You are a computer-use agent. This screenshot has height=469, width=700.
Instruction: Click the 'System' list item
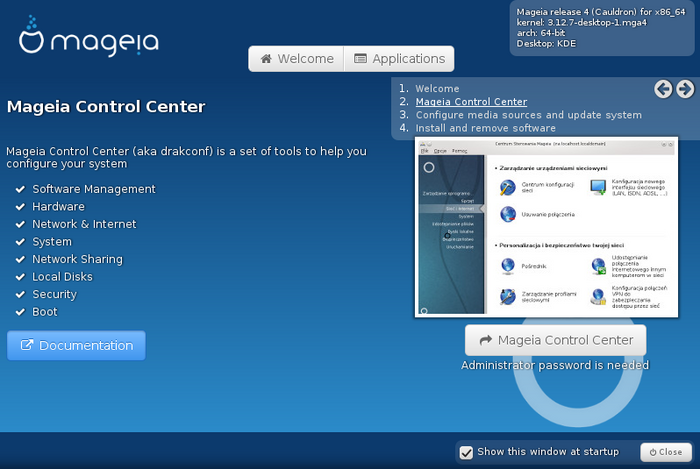coord(52,242)
